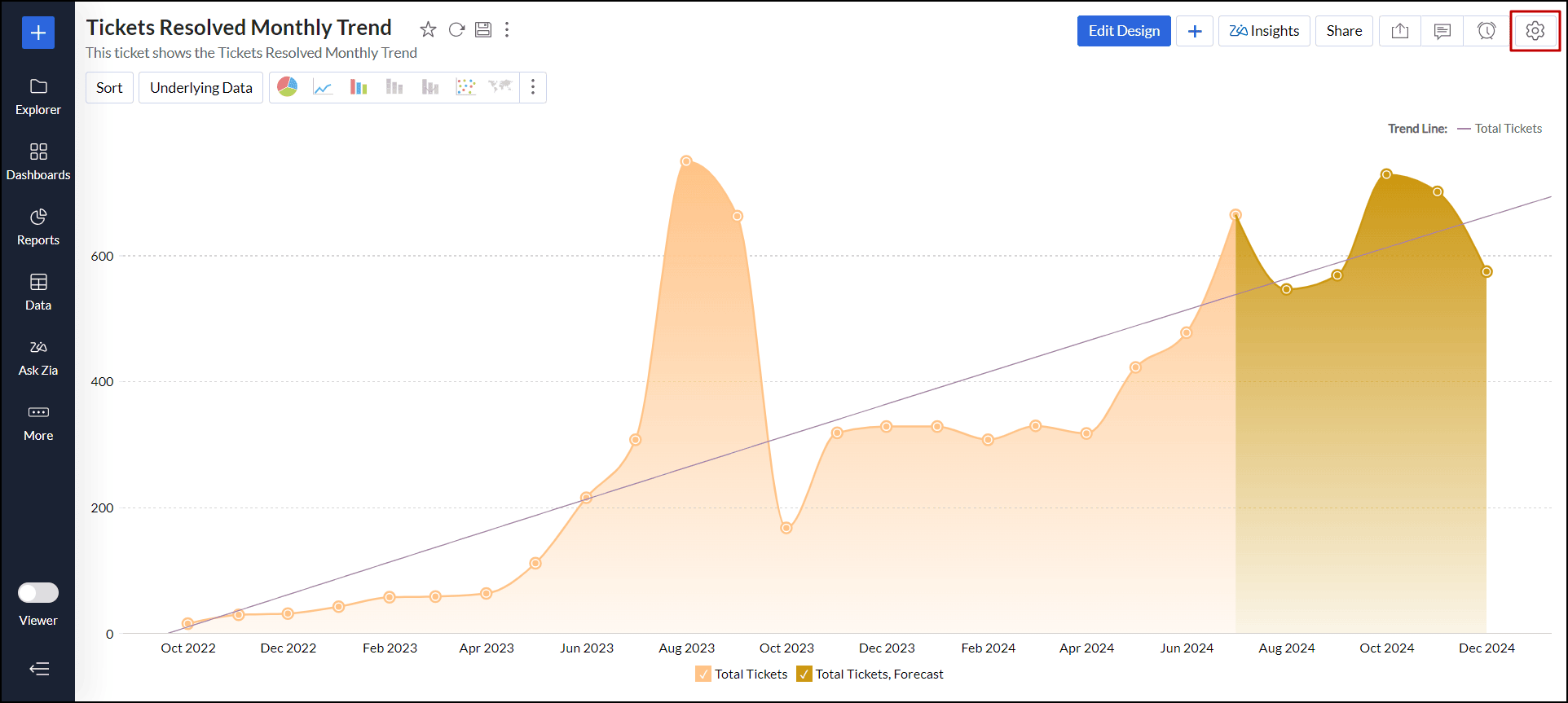Open Dashboards in the left sidebar
1568x703 pixels.
click(x=38, y=161)
